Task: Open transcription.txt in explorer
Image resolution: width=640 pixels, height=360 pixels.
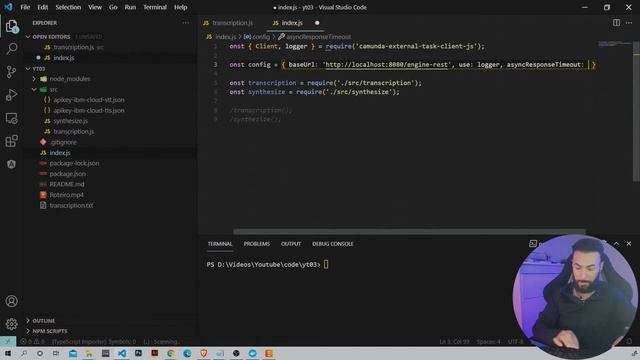Action: pyautogui.click(x=71, y=206)
